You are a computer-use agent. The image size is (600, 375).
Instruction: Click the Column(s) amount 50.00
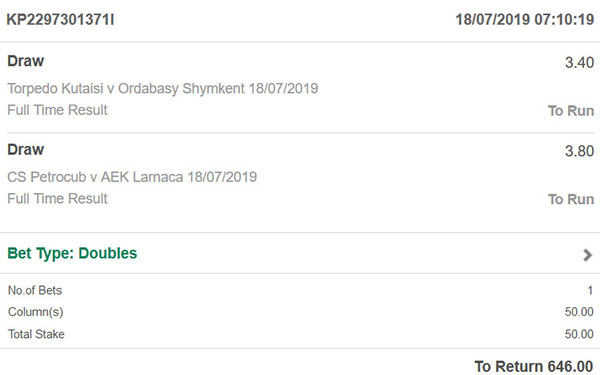click(x=579, y=312)
